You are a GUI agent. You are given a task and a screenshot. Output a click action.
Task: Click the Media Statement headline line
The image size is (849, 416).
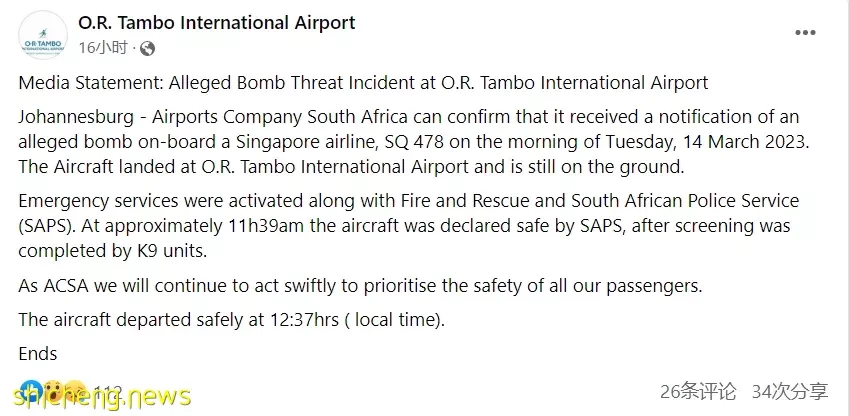tap(363, 83)
